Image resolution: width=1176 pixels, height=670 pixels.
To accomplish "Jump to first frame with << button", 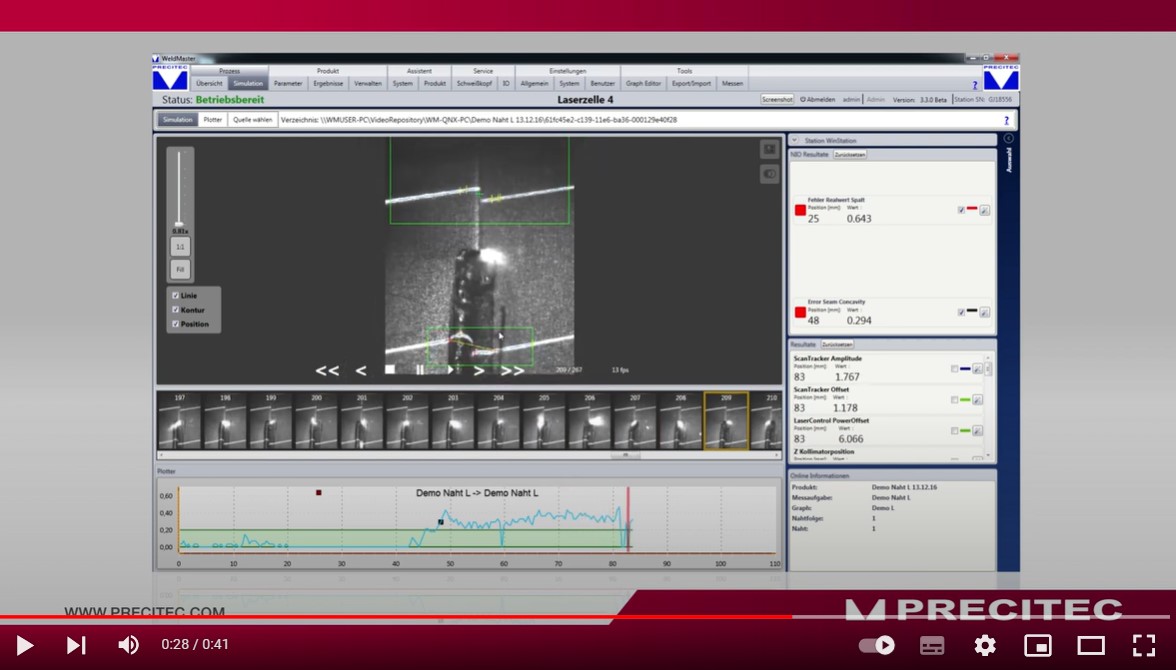I will click(x=327, y=371).
